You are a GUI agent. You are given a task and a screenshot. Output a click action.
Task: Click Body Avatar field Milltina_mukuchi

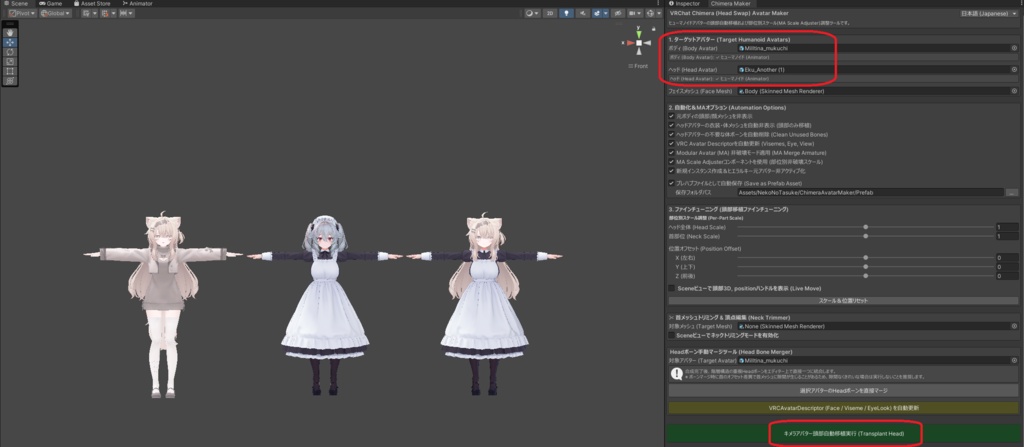(872, 48)
